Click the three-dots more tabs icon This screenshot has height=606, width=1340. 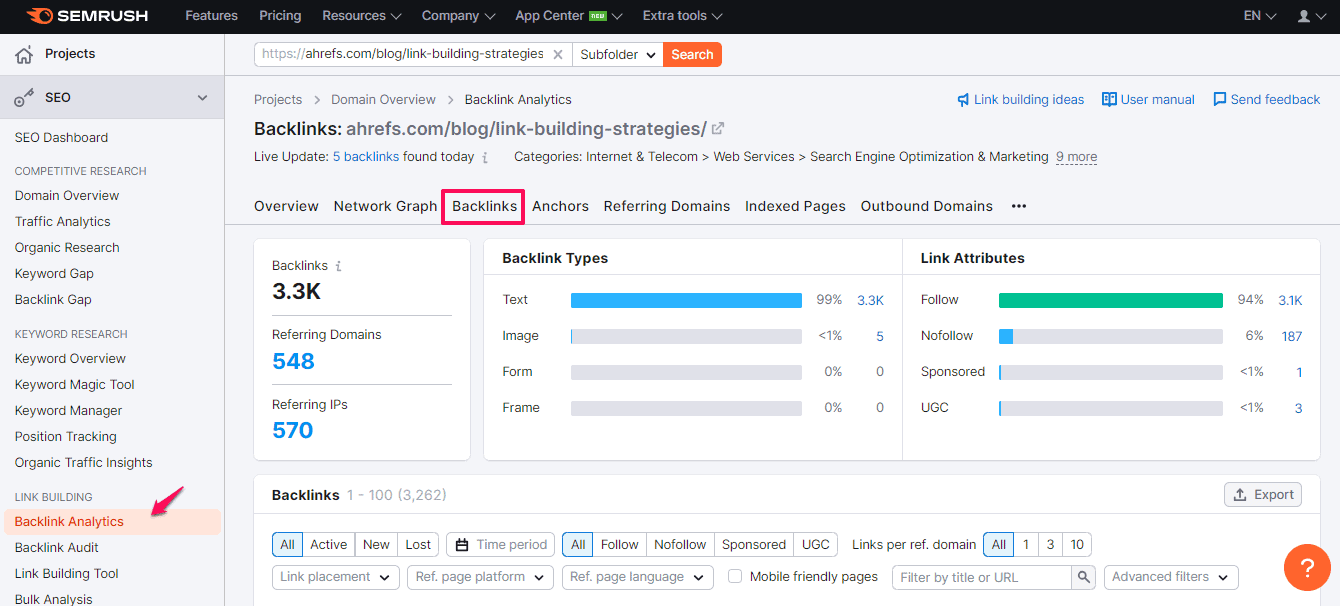pyautogui.click(x=1019, y=207)
